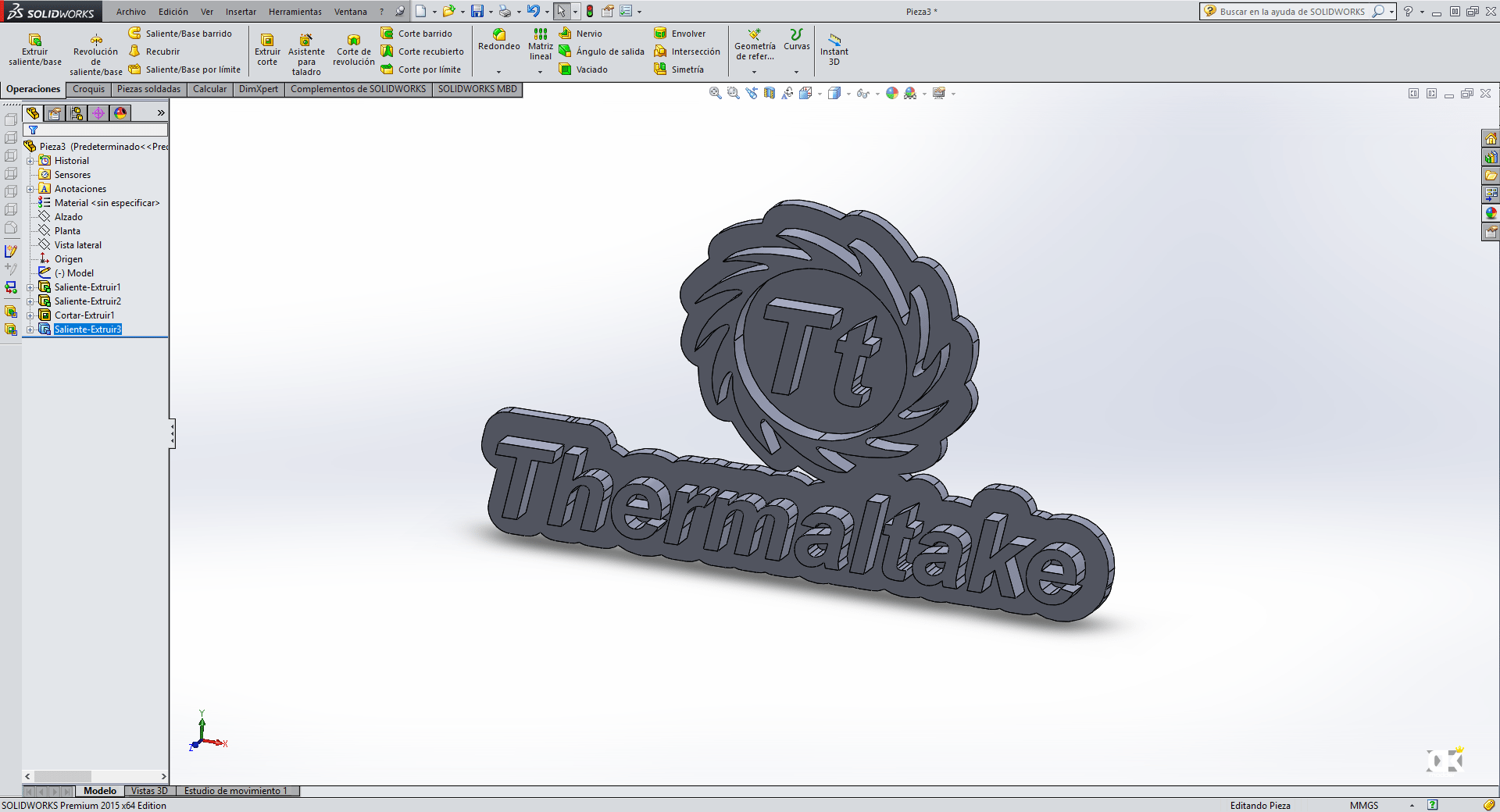Open Vistas 3D bottom tab

point(149,791)
